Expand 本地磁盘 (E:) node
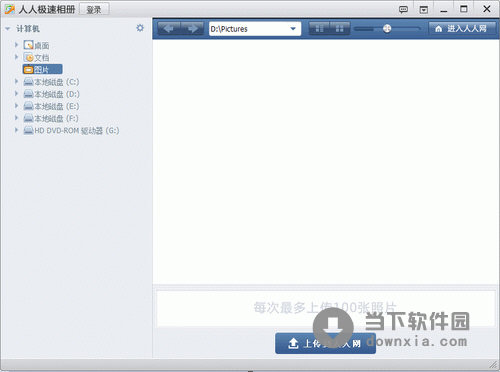 16,106
